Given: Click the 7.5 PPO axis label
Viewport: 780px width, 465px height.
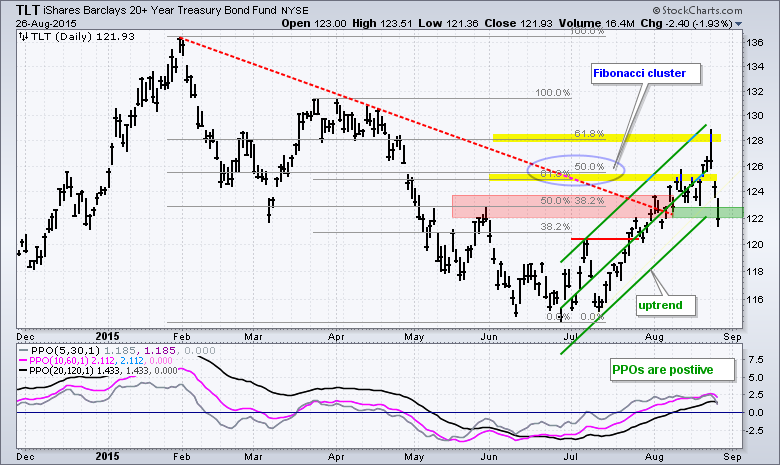Looking at the screenshot, I should pyautogui.click(x=755, y=360).
